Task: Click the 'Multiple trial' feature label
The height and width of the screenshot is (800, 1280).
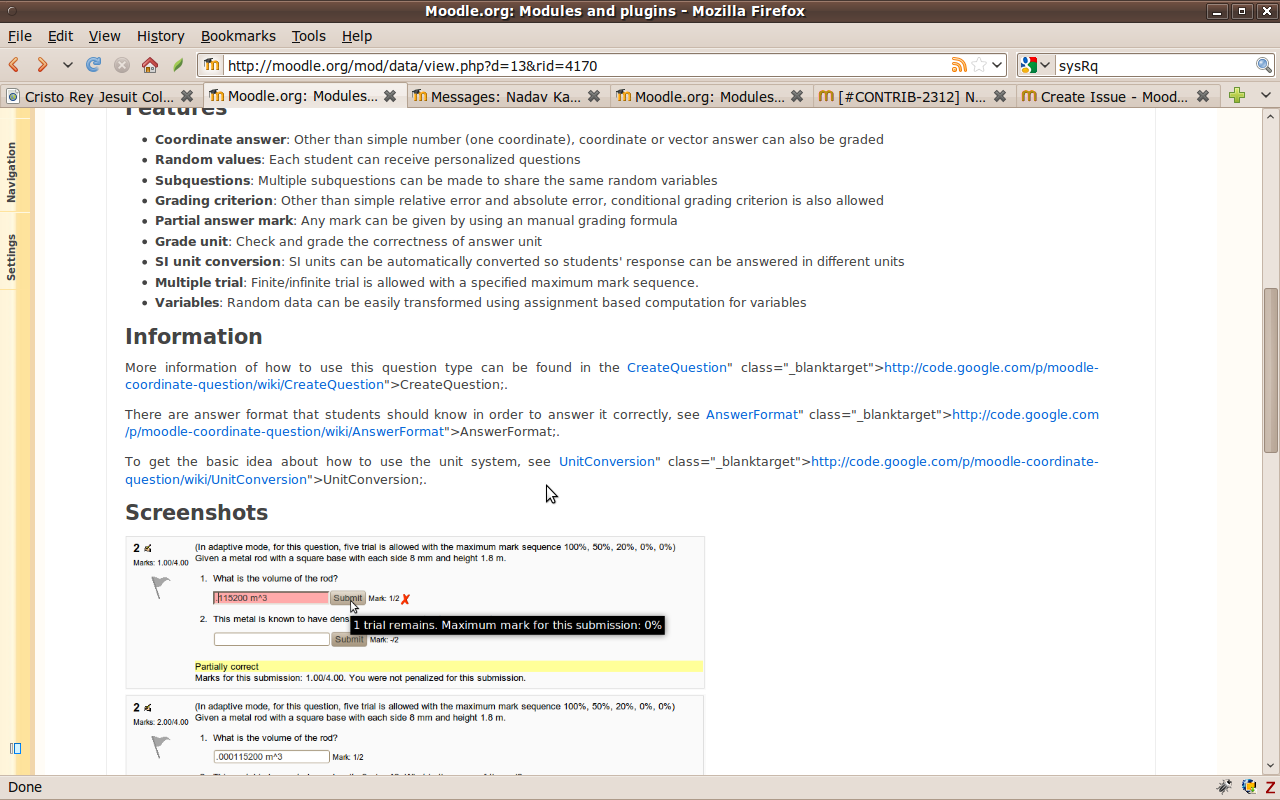Action: coord(199,282)
